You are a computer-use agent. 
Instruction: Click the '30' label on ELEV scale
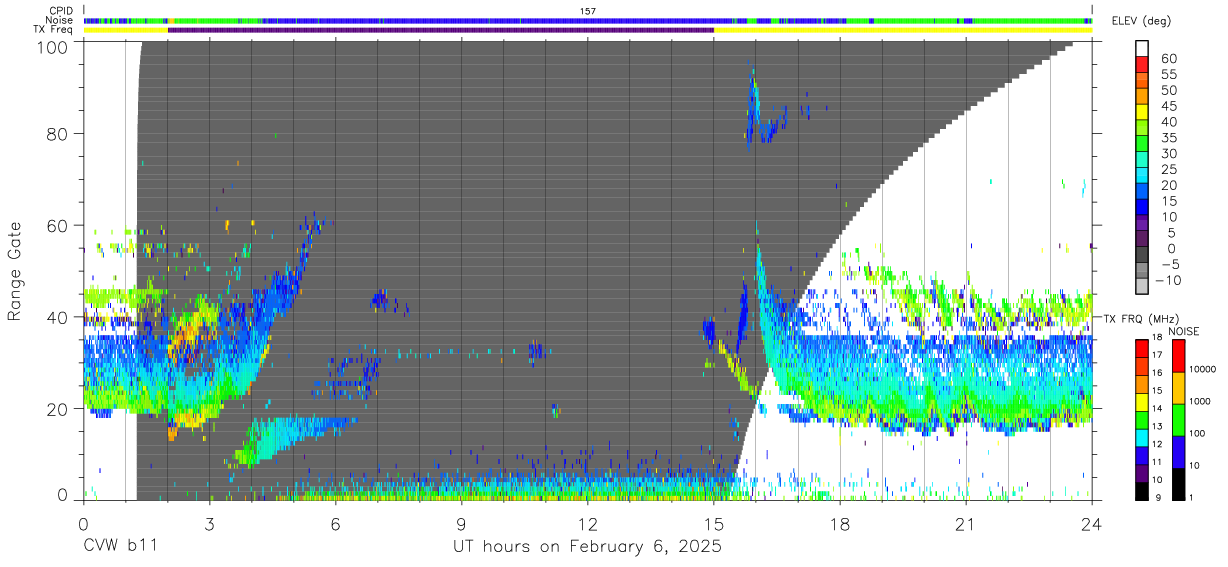(x=1170, y=153)
